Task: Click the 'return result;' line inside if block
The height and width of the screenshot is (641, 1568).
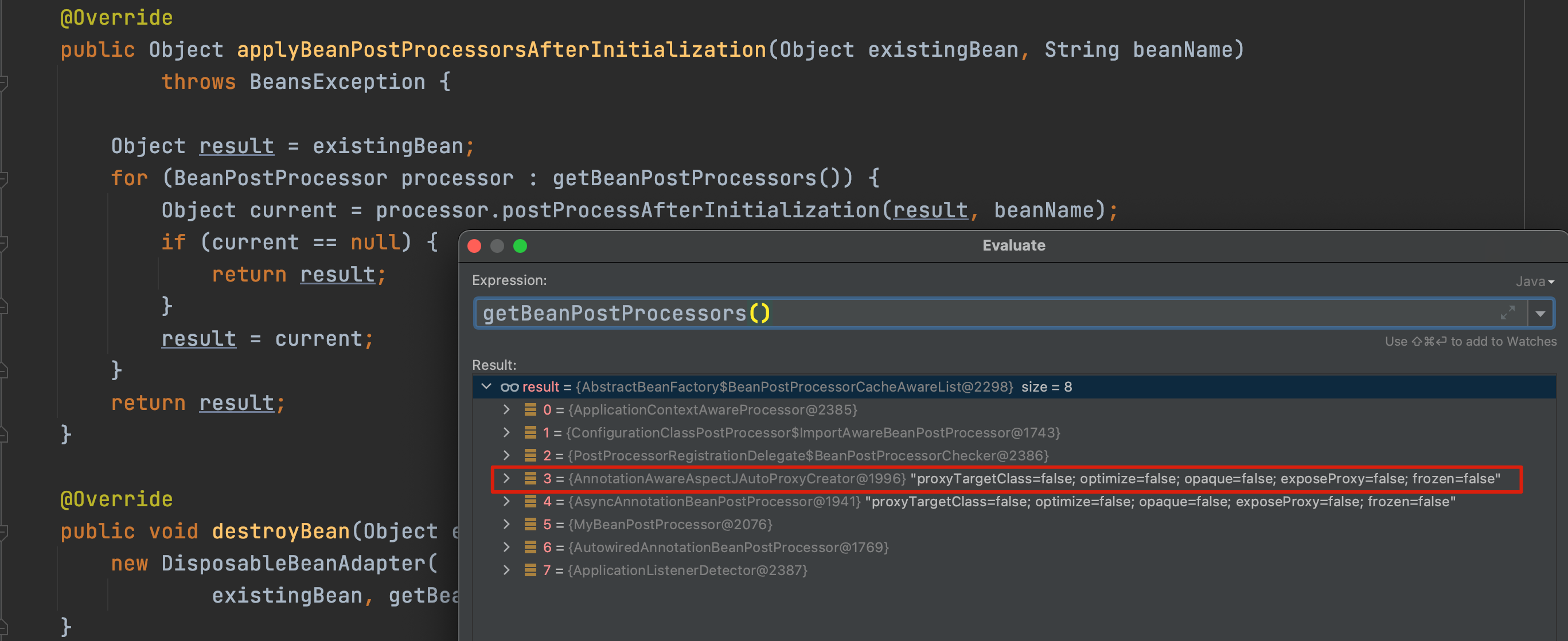Action: [299, 275]
